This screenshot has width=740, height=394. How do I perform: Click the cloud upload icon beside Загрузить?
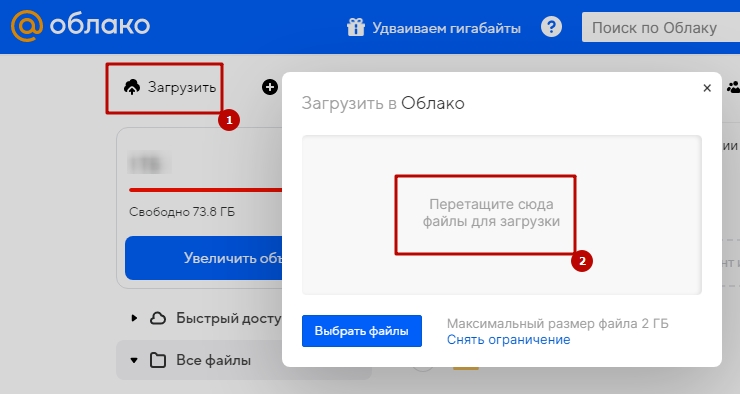[x=132, y=87]
